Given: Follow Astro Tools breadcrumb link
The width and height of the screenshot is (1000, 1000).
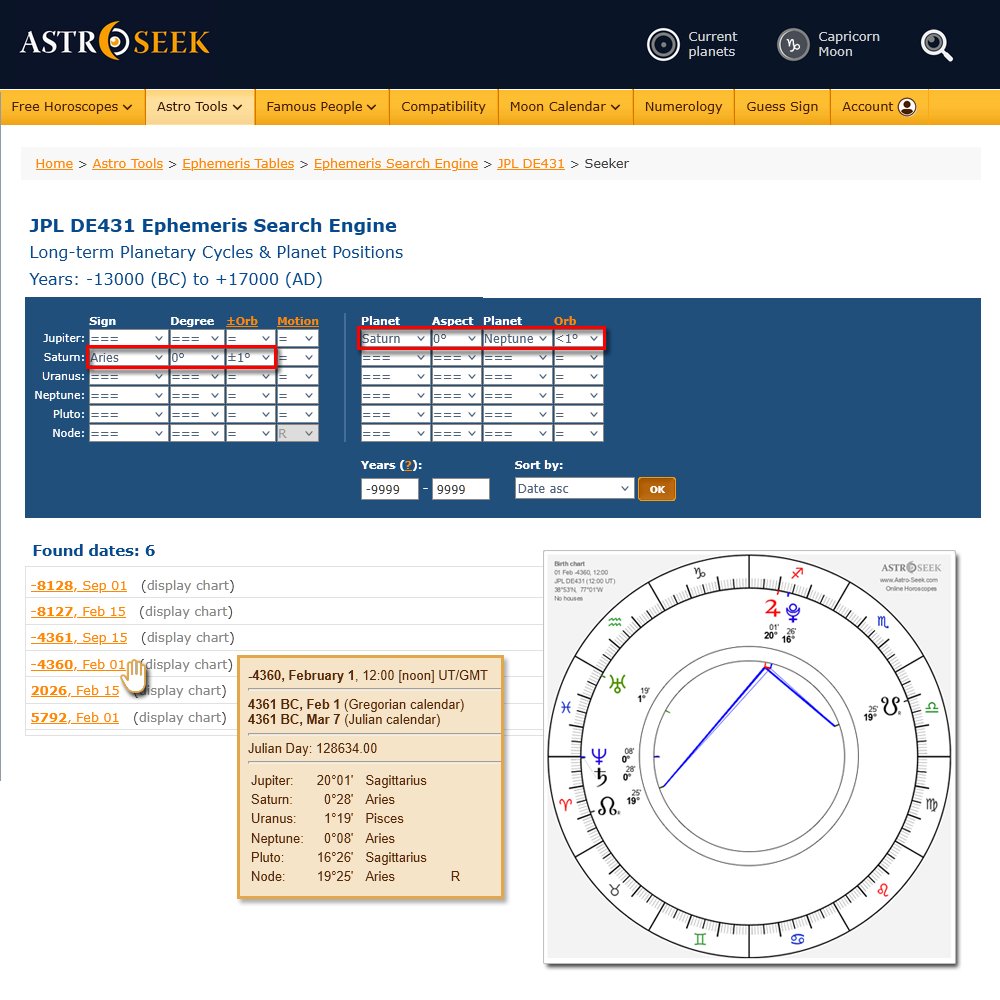Looking at the screenshot, I should coord(128,163).
